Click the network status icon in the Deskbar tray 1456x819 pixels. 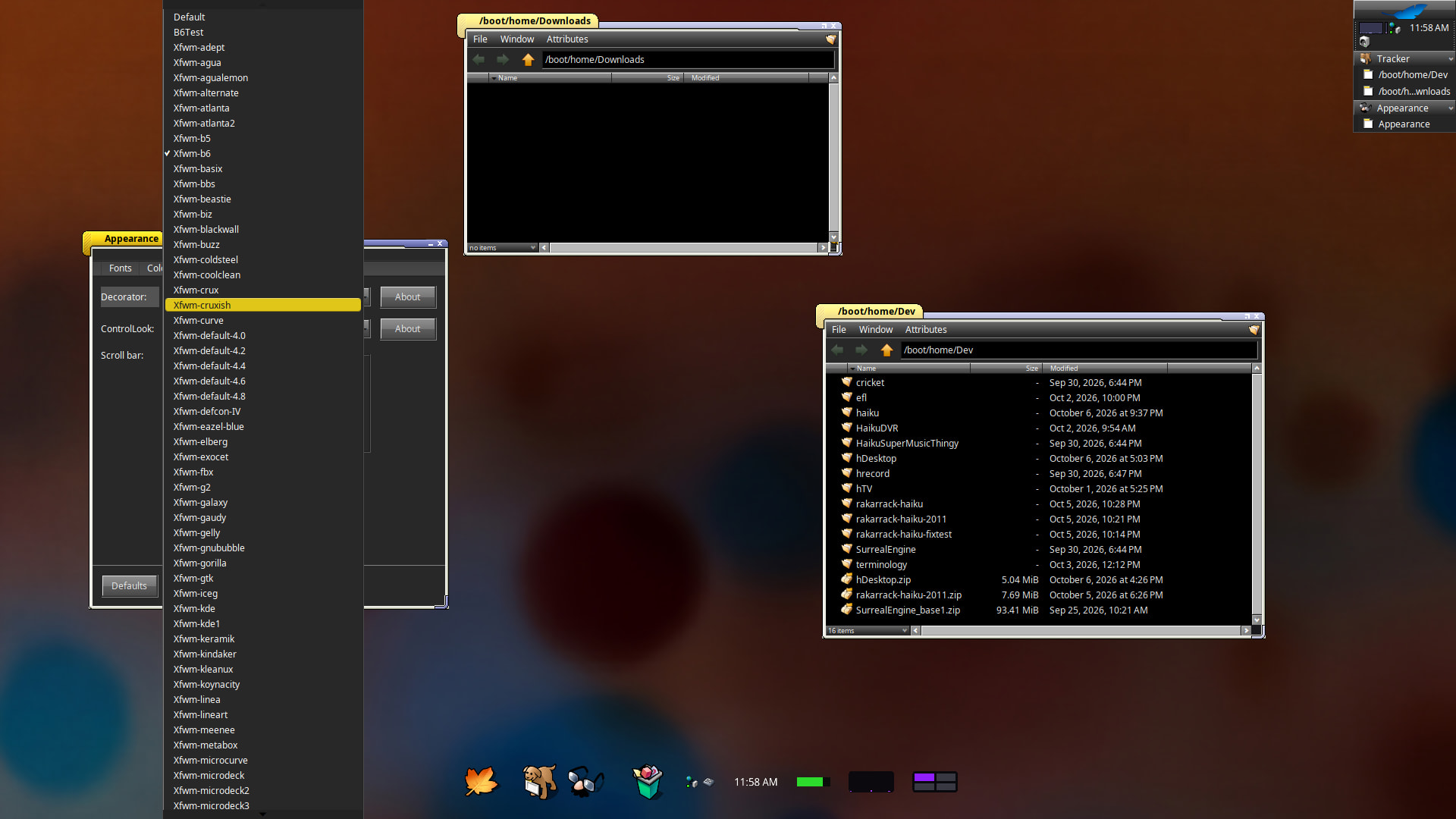coord(1395,28)
